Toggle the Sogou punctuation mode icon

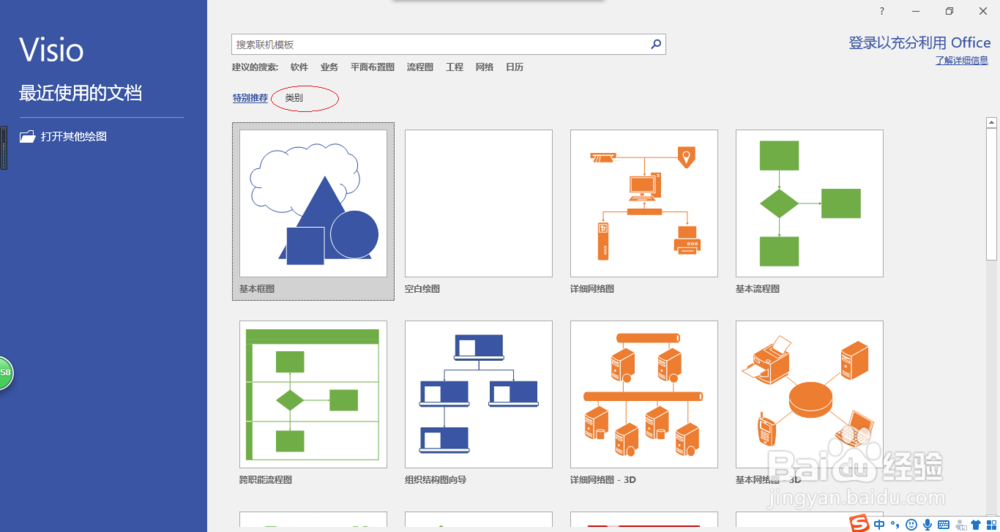pos(895,525)
